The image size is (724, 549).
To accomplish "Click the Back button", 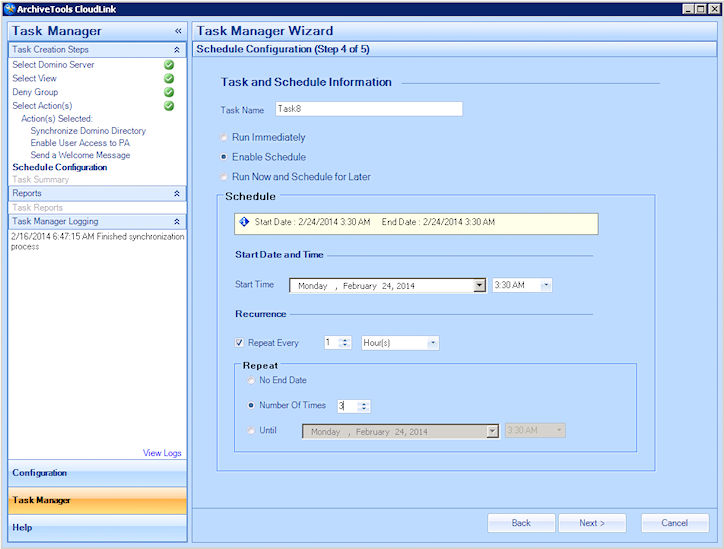I will pyautogui.click(x=521, y=523).
